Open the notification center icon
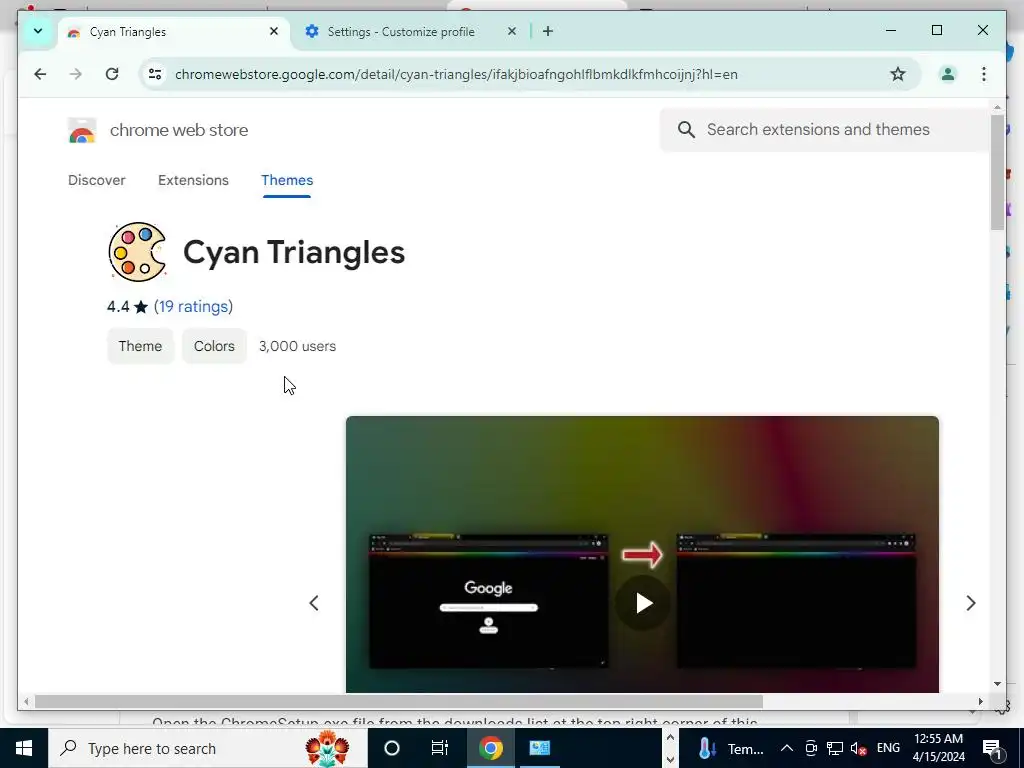1024x768 pixels. 992,748
